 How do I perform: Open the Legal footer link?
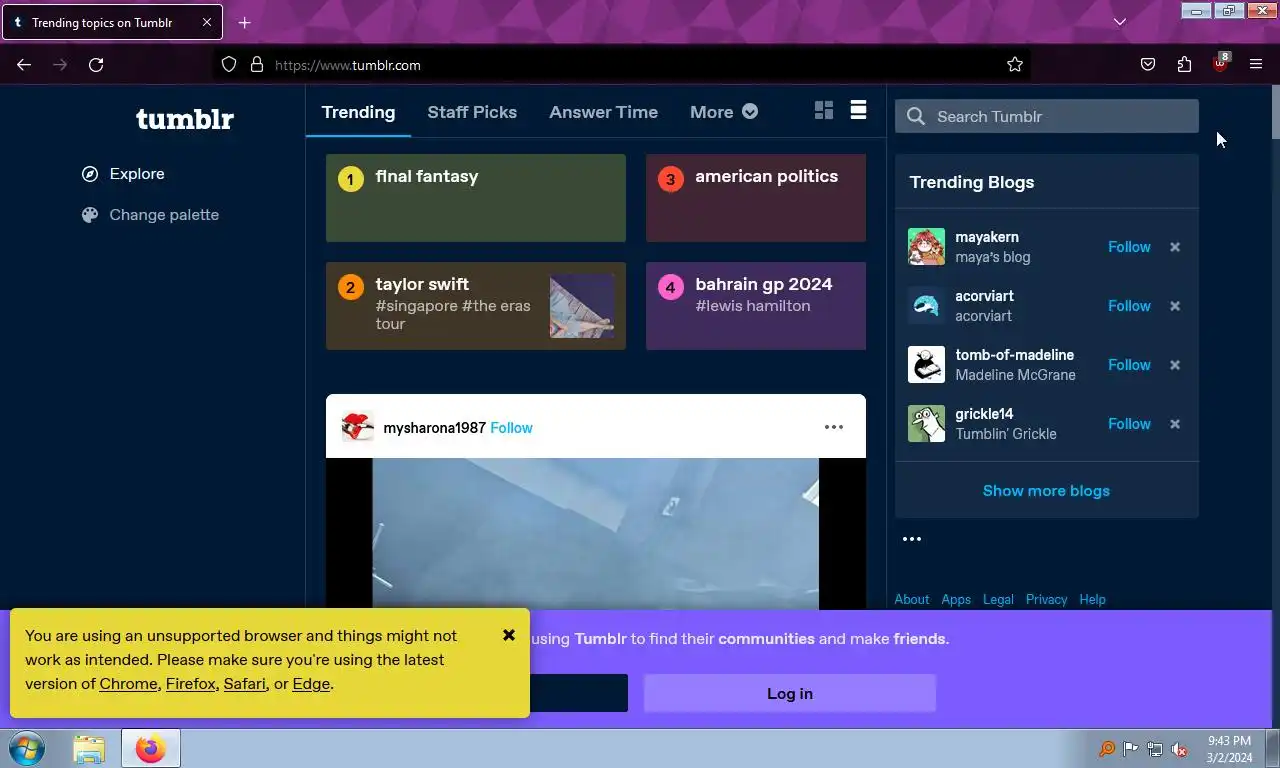pyautogui.click(x=998, y=599)
